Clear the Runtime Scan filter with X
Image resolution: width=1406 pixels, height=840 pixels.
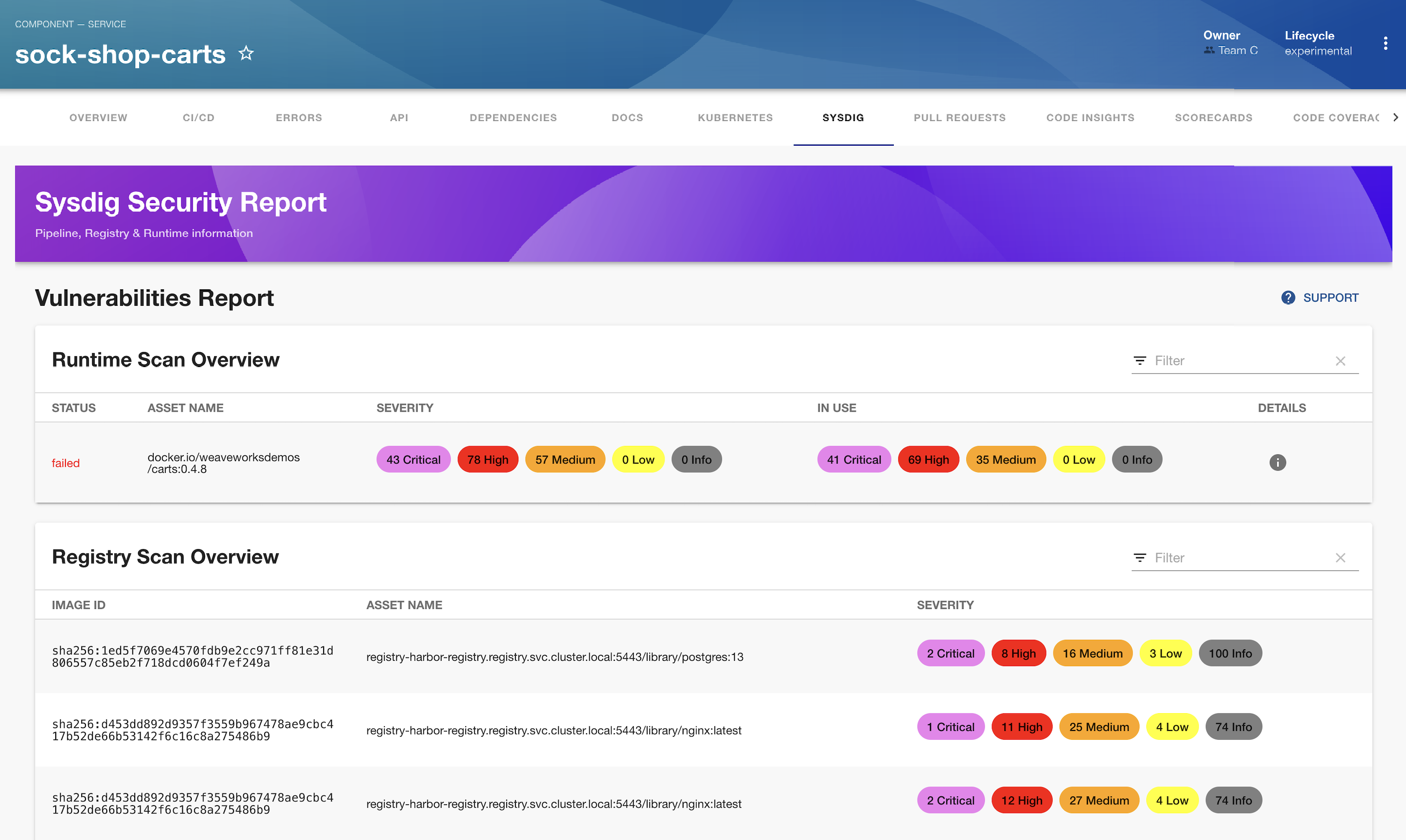click(x=1340, y=361)
